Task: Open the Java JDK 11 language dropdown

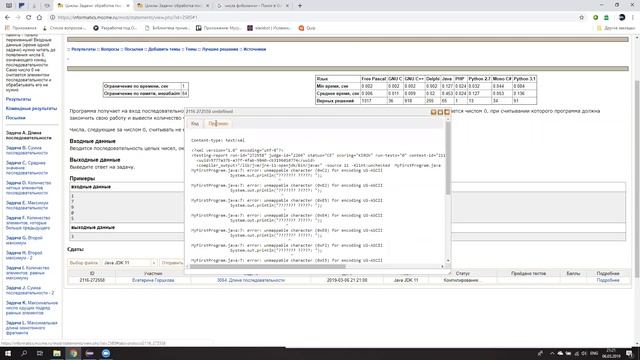Action: (129, 263)
